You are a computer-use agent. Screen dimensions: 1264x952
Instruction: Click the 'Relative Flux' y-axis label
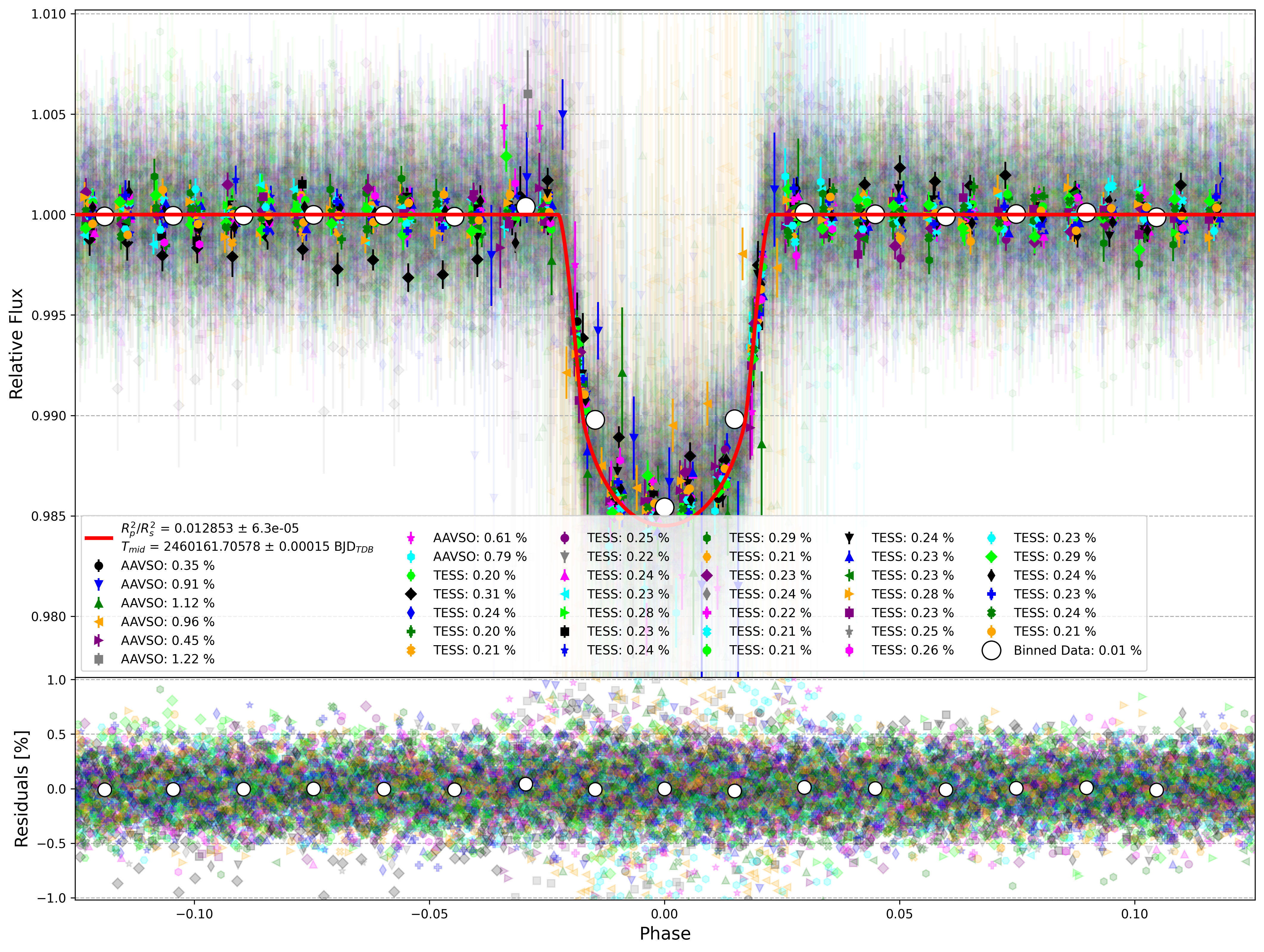pyautogui.click(x=16, y=344)
